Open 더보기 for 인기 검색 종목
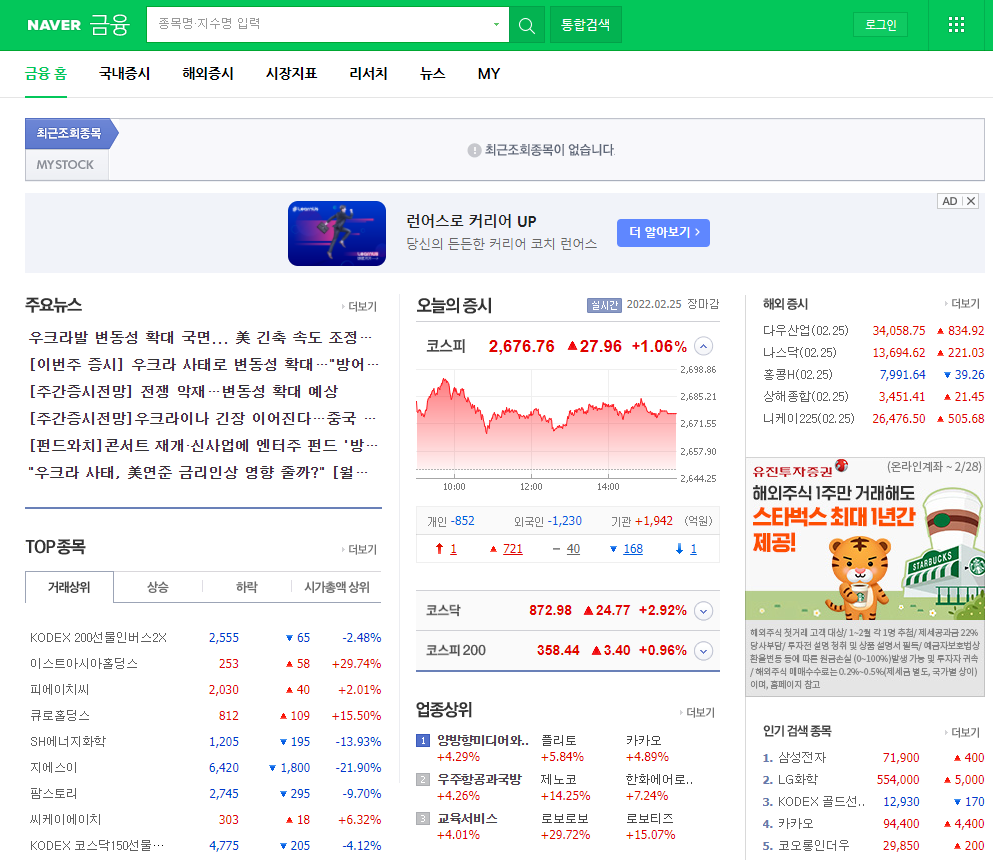 click(x=963, y=732)
